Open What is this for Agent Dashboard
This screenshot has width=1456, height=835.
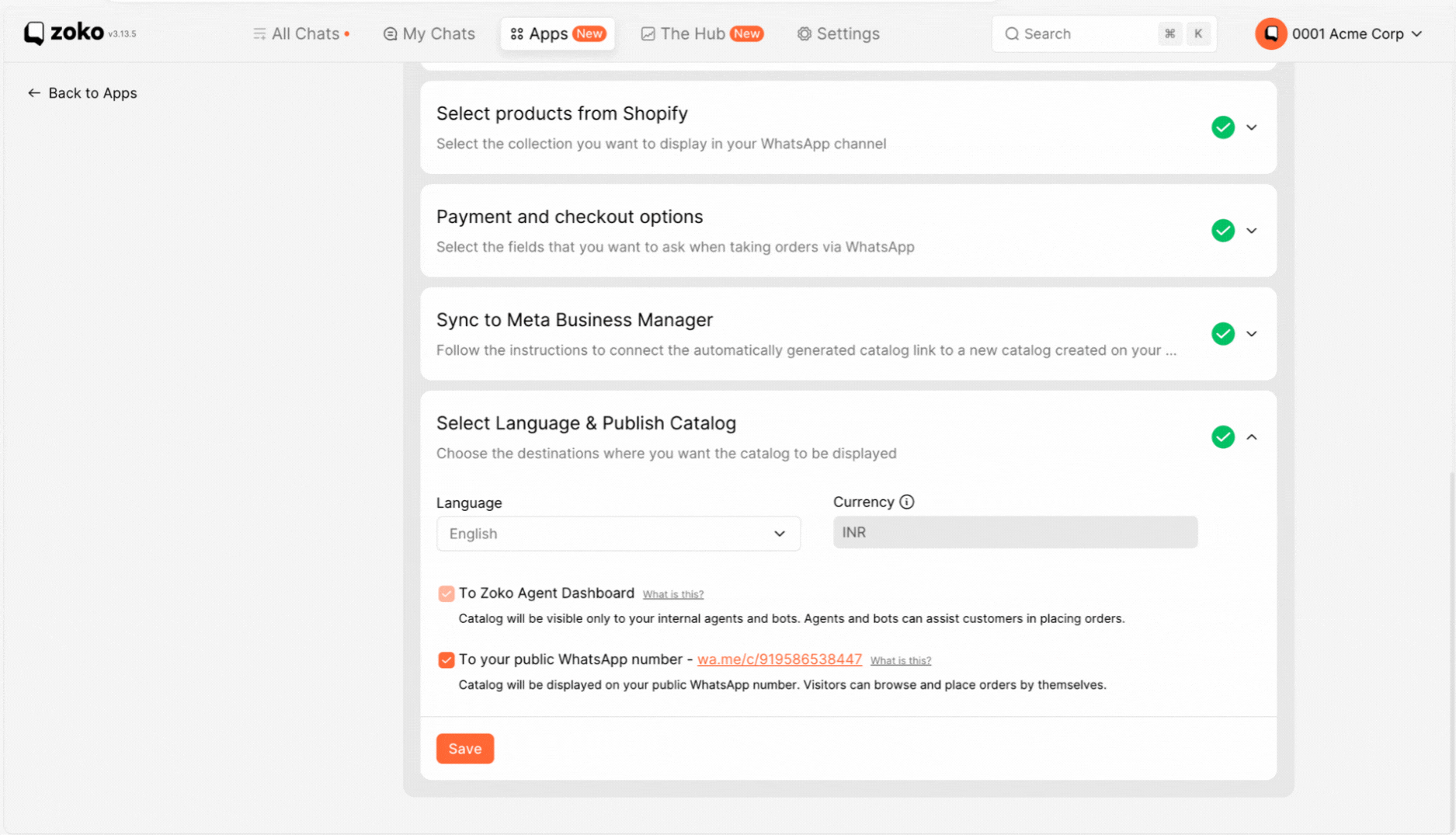point(672,594)
